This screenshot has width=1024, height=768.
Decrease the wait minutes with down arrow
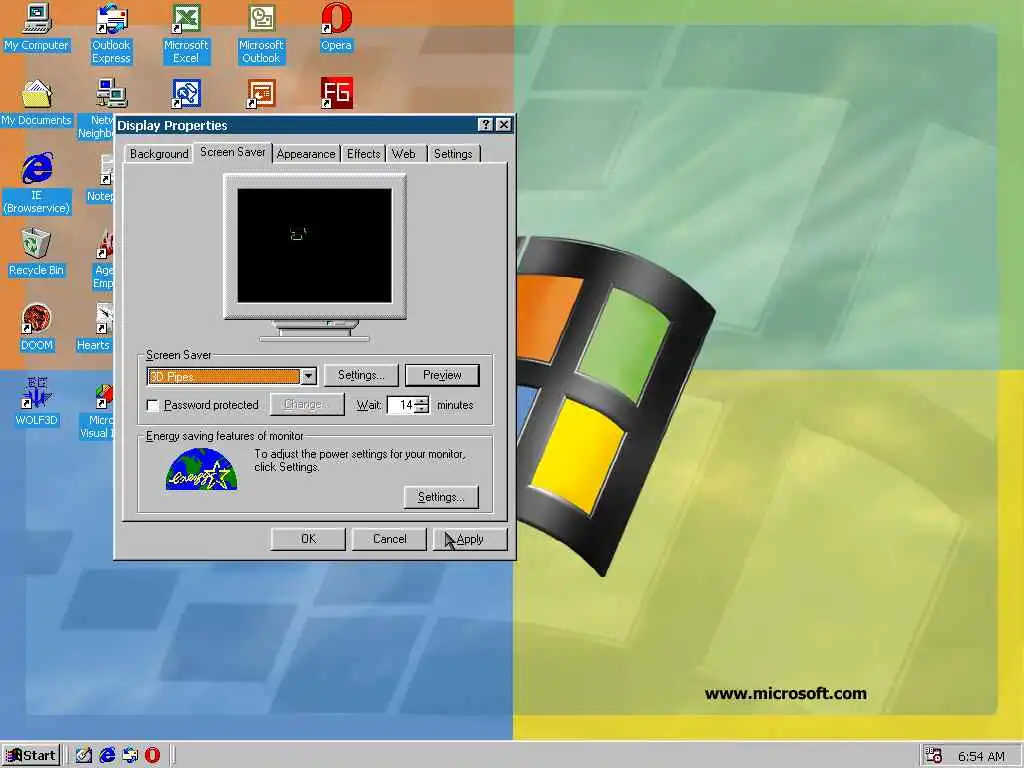click(423, 409)
